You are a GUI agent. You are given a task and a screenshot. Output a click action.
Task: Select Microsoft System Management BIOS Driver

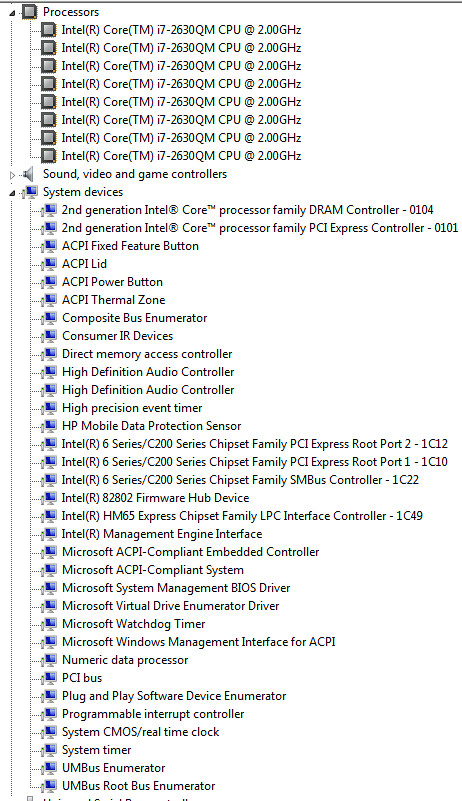(176, 588)
